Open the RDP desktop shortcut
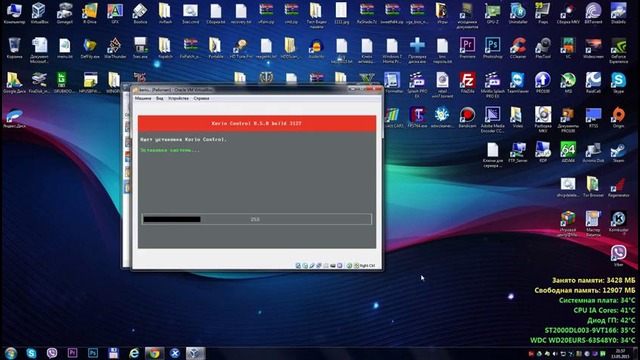This screenshot has width=640, height=360. 543,152
